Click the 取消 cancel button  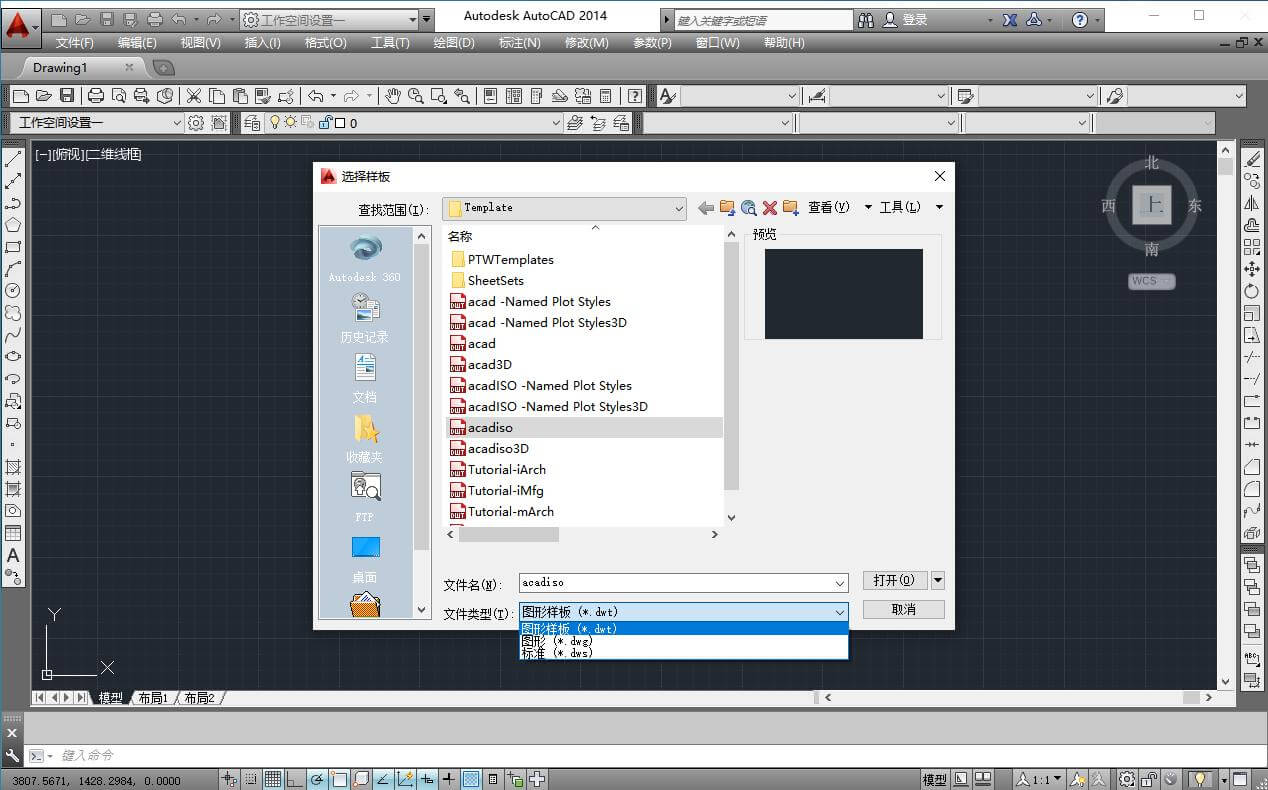(x=904, y=609)
